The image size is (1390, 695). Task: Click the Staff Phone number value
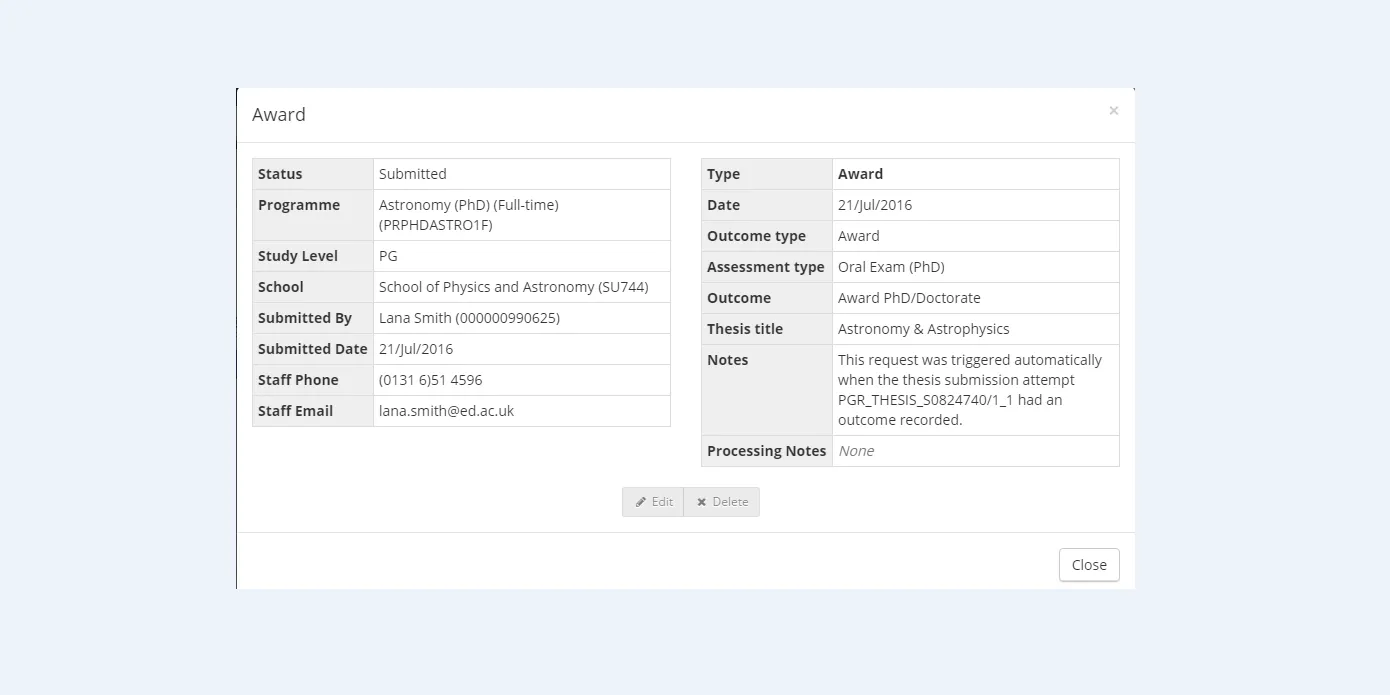(x=430, y=380)
